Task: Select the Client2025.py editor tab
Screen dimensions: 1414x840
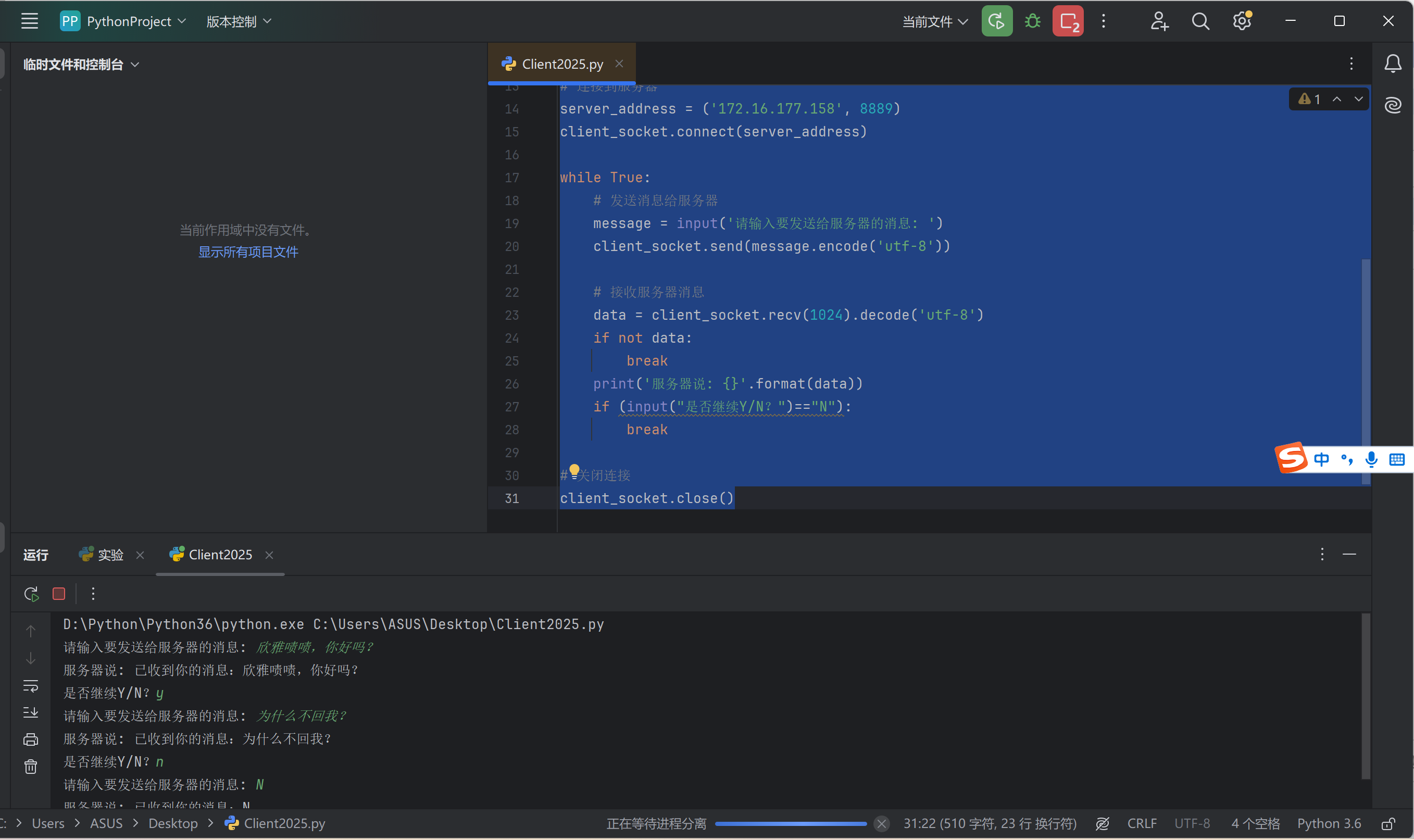Action: pos(561,64)
